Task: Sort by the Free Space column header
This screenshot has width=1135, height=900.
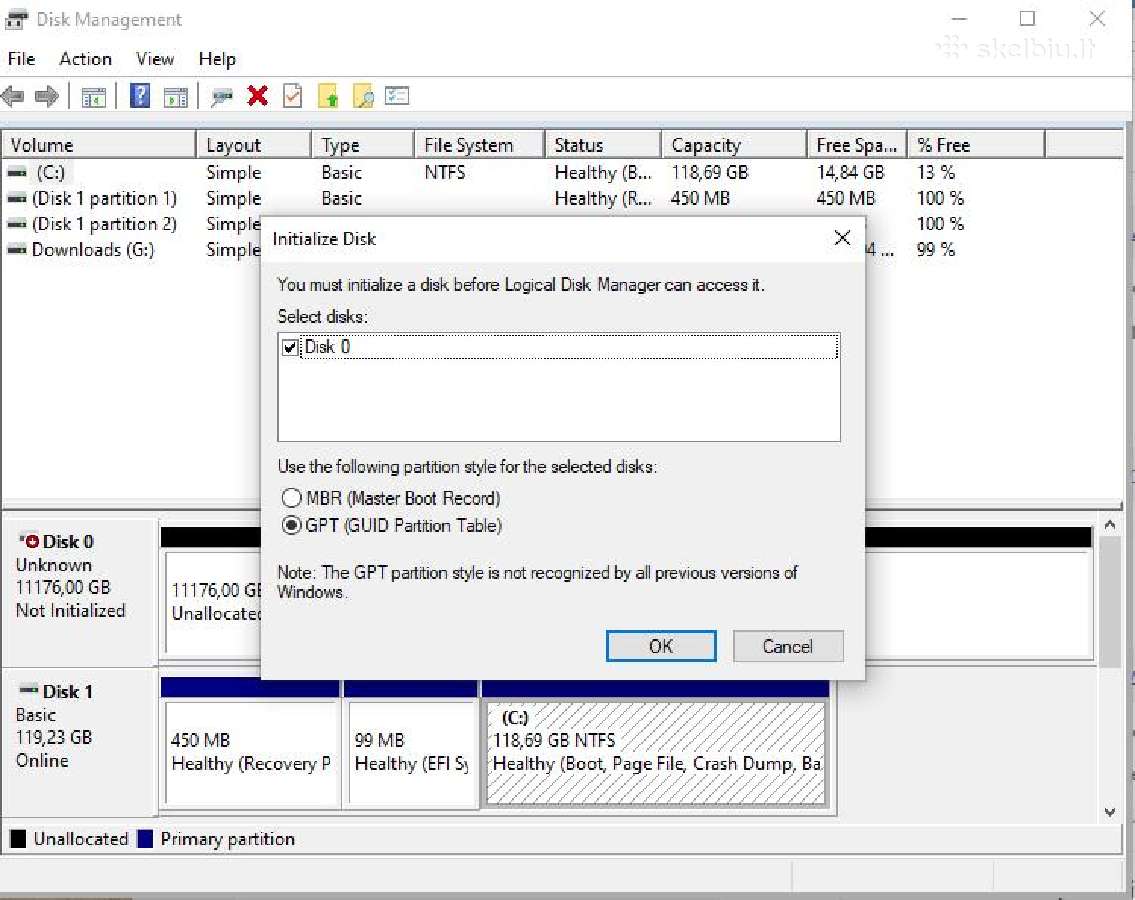Action: (858, 145)
